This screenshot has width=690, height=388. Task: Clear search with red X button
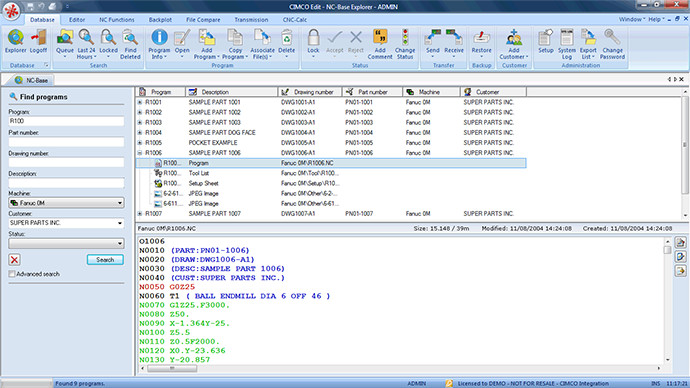[15, 260]
